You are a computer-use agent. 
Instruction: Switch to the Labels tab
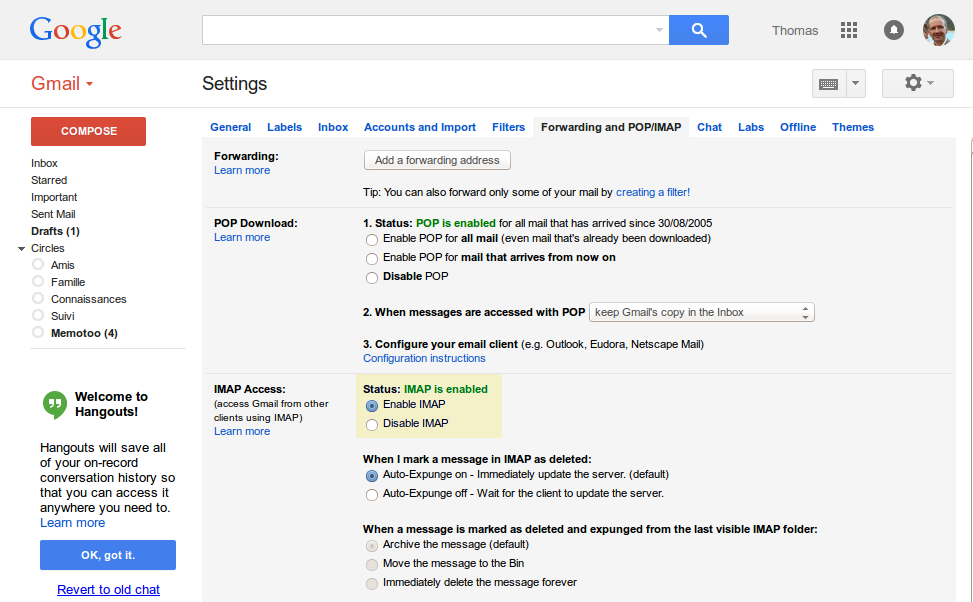point(284,127)
